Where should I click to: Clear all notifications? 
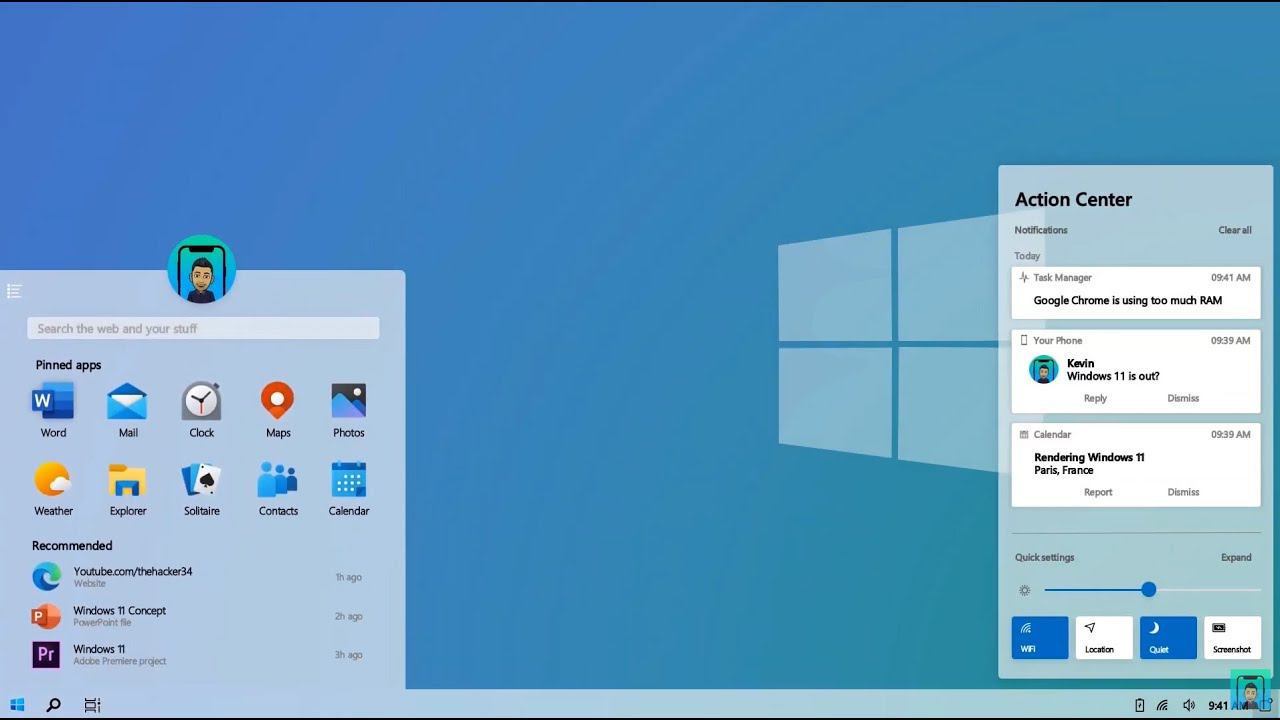1235,230
